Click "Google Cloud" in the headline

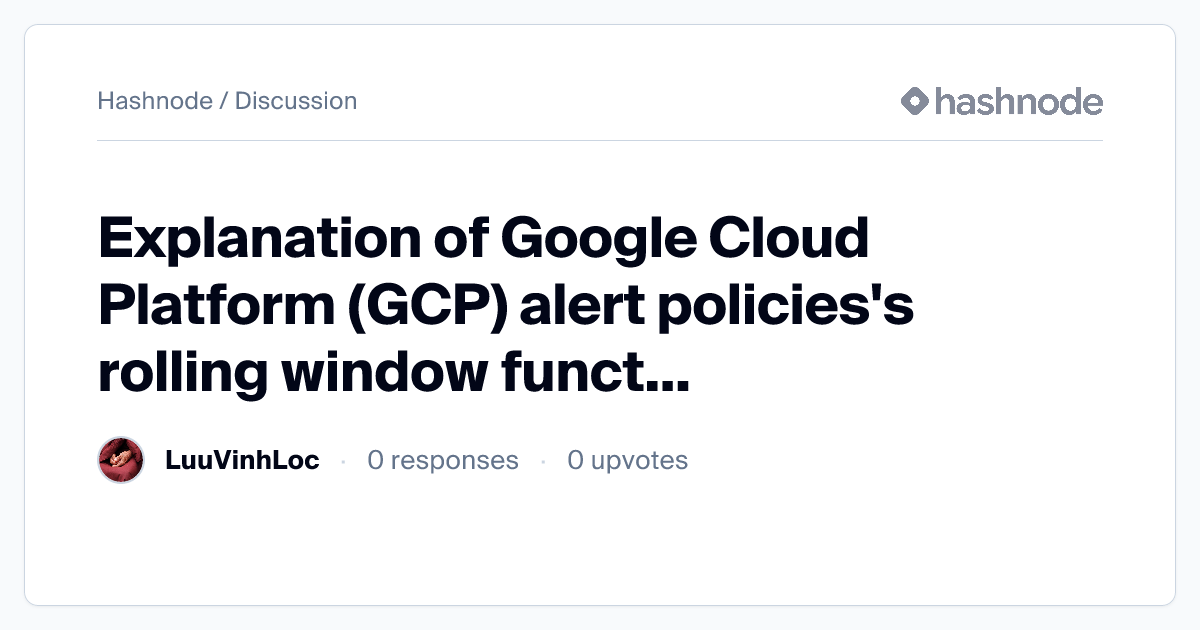[x=685, y=238]
